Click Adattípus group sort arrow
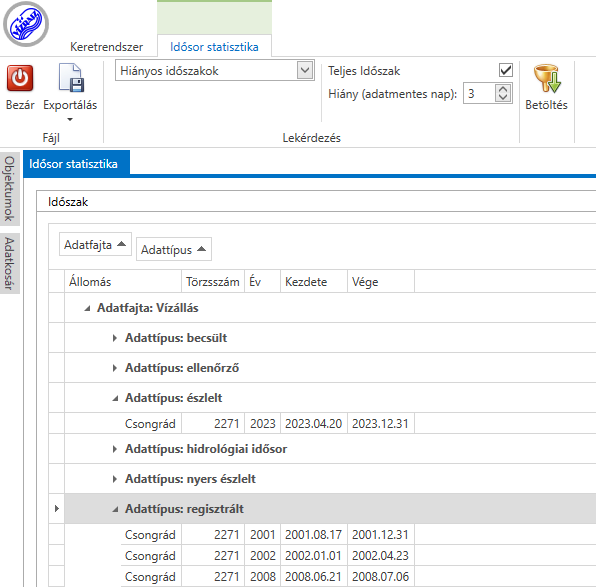This screenshot has width=596, height=587. pos(201,249)
